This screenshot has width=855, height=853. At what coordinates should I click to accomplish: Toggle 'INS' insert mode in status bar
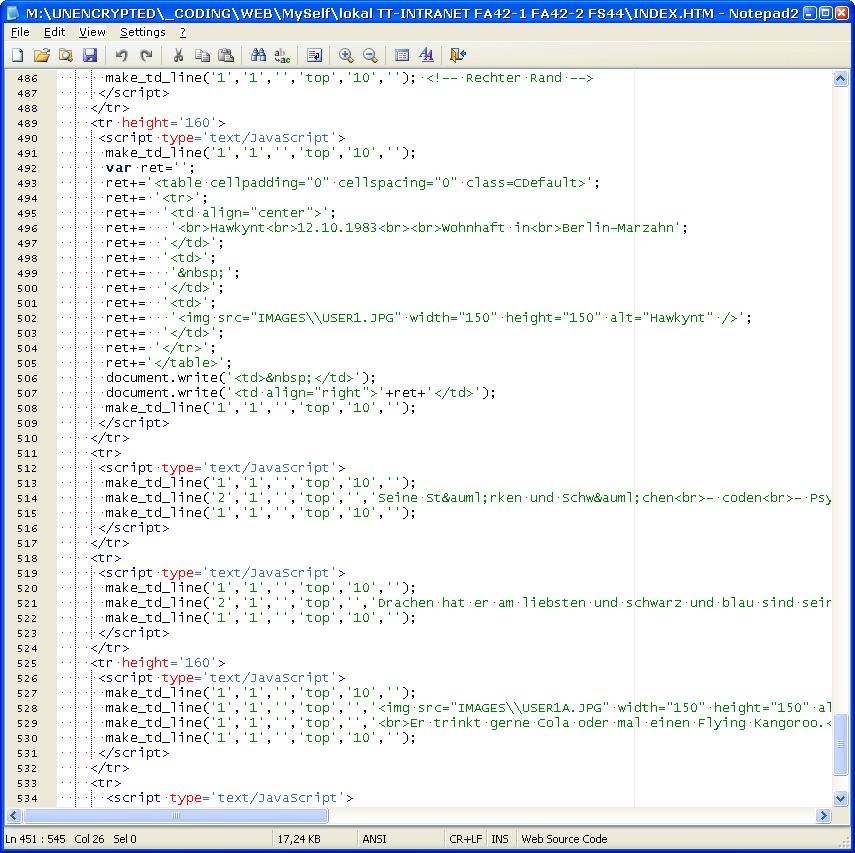499,839
